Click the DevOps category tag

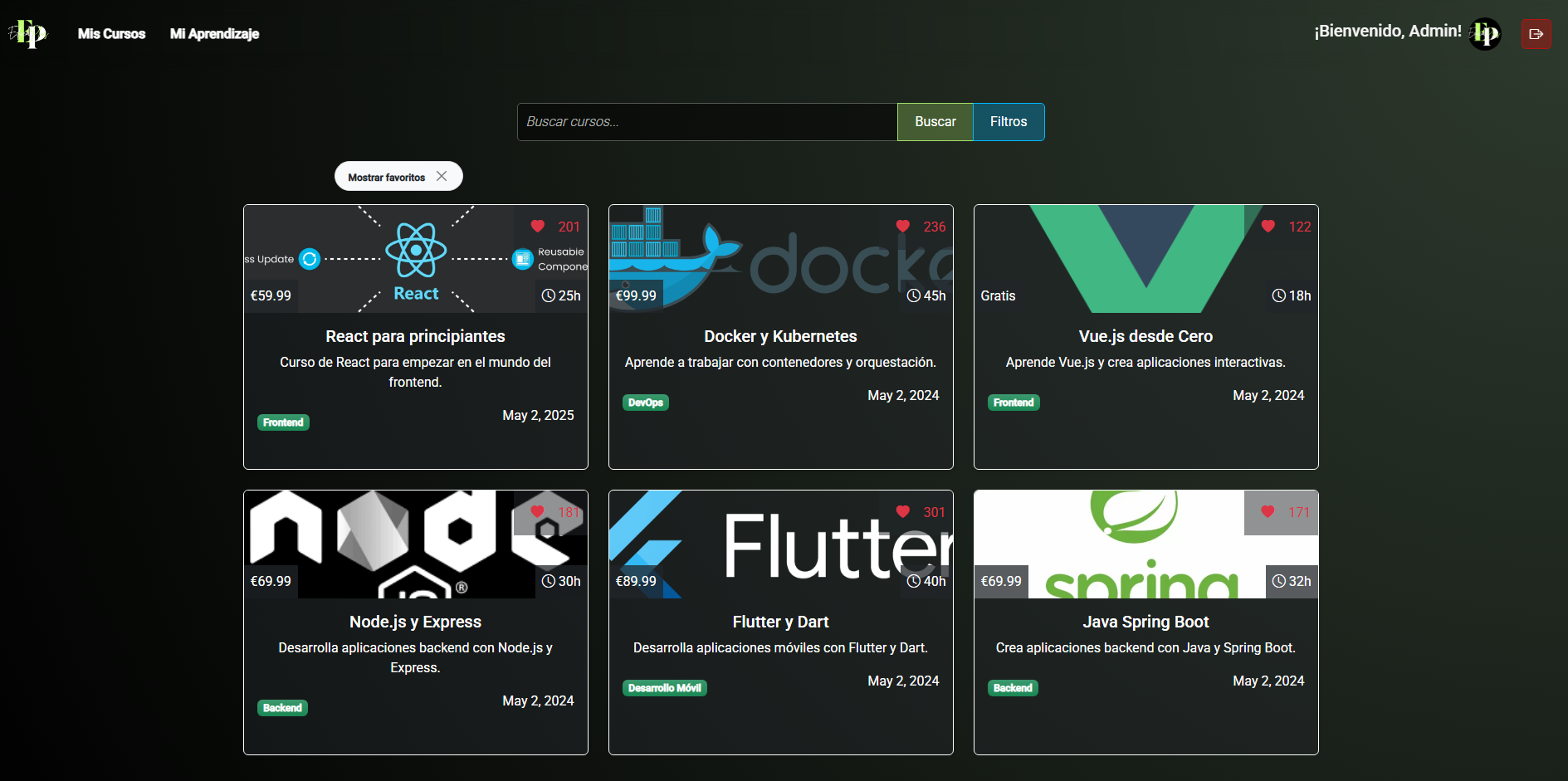pos(646,403)
